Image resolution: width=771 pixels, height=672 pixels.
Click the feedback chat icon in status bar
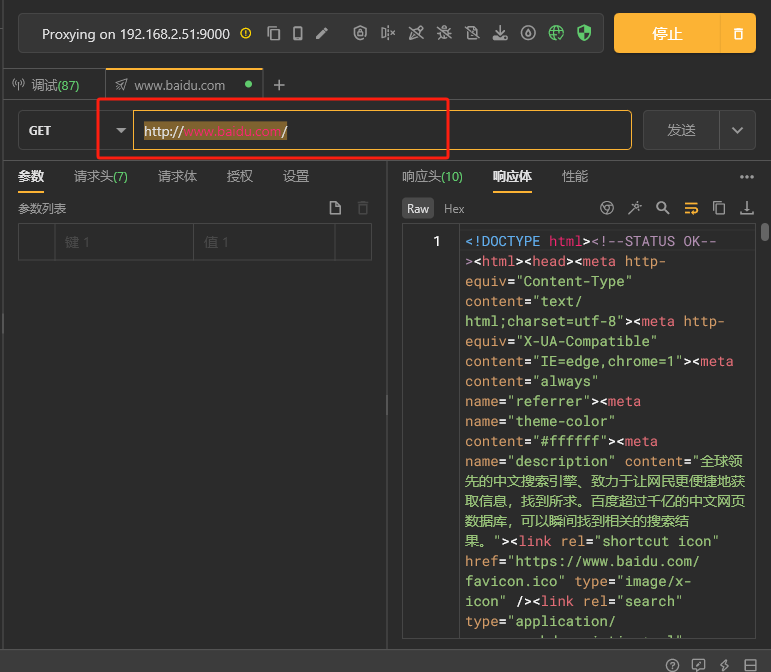(698, 665)
